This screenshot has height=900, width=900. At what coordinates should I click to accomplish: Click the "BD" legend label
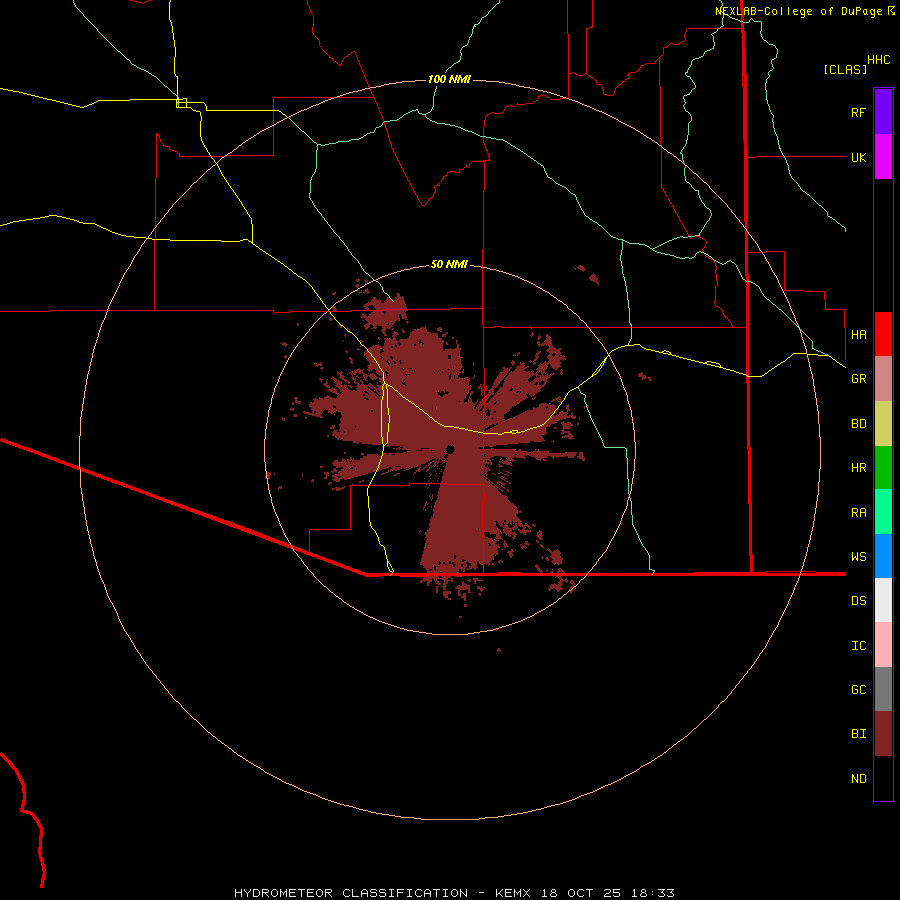click(858, 424)
